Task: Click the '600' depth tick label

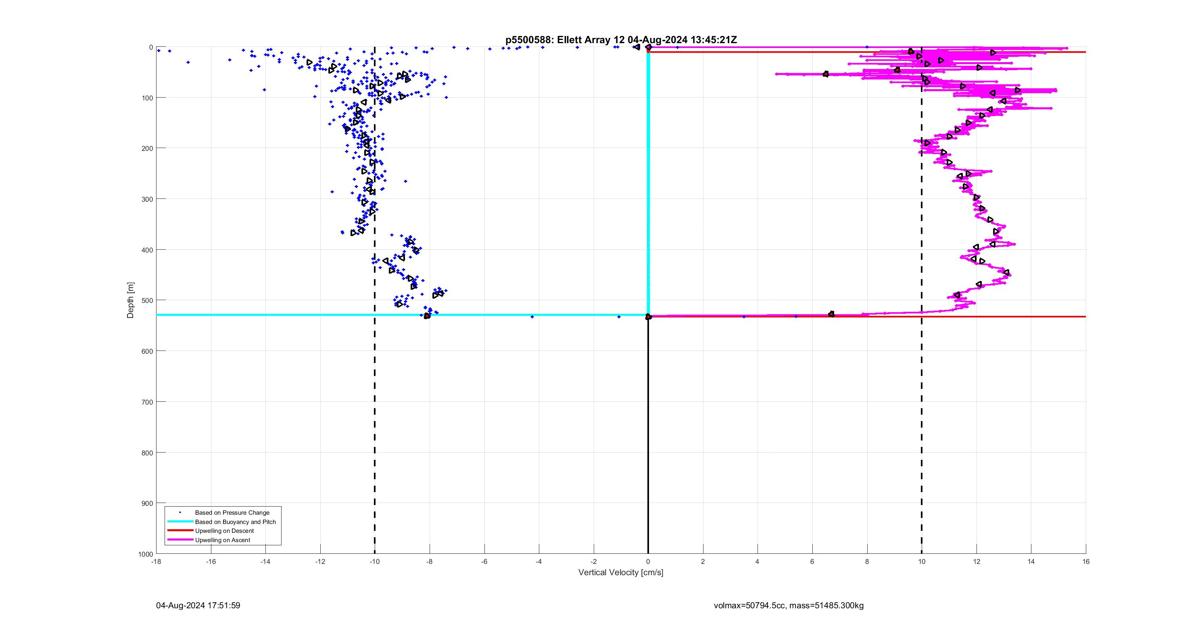Action: (x=146, y=351)
